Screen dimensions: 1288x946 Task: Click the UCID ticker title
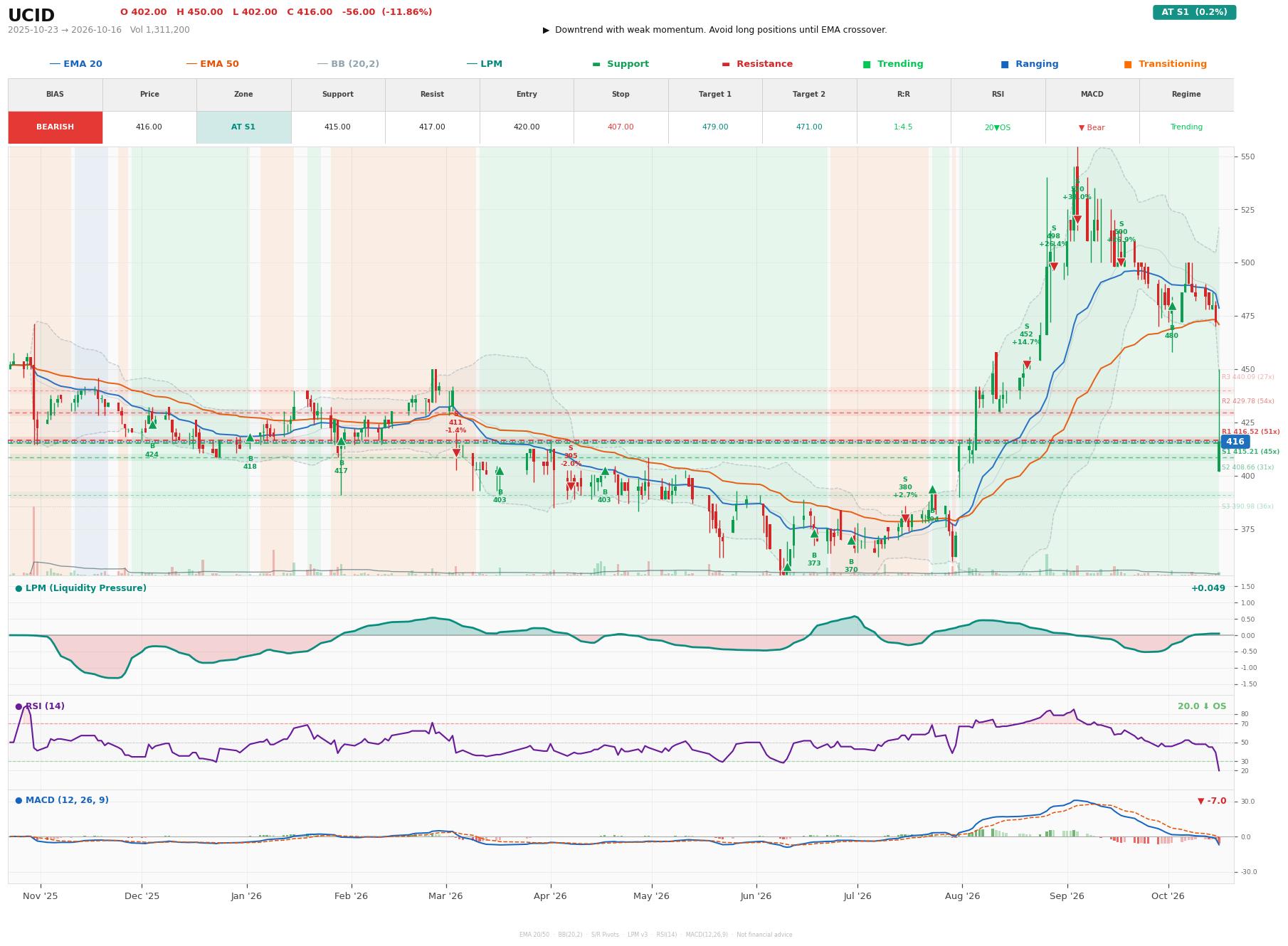[31, 16]
